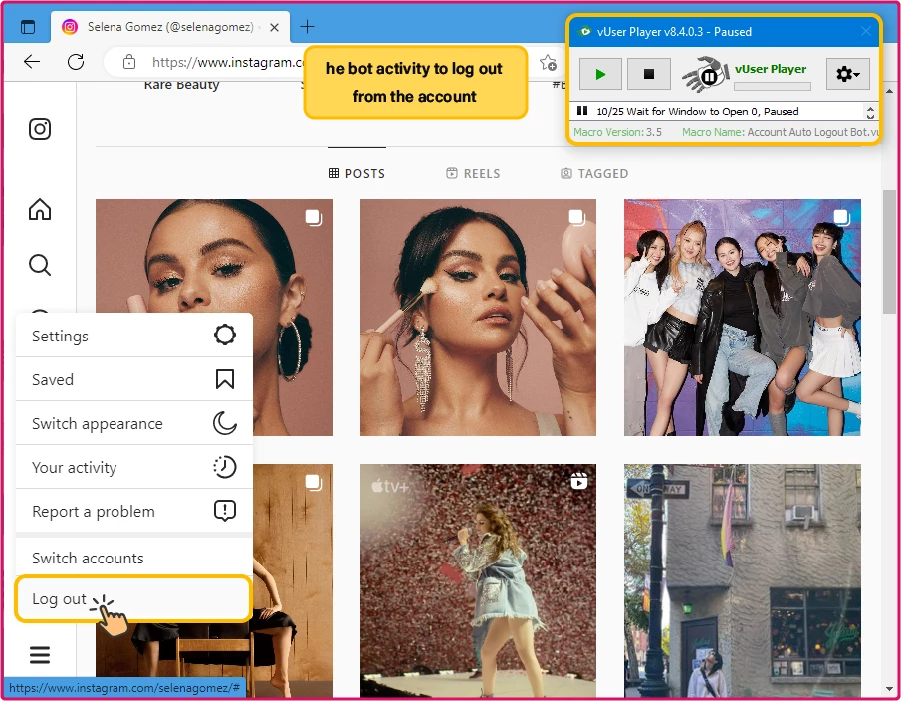Click the tab actions icon at top left
This screenshot has height=701, width=901.
coord(28,27)
